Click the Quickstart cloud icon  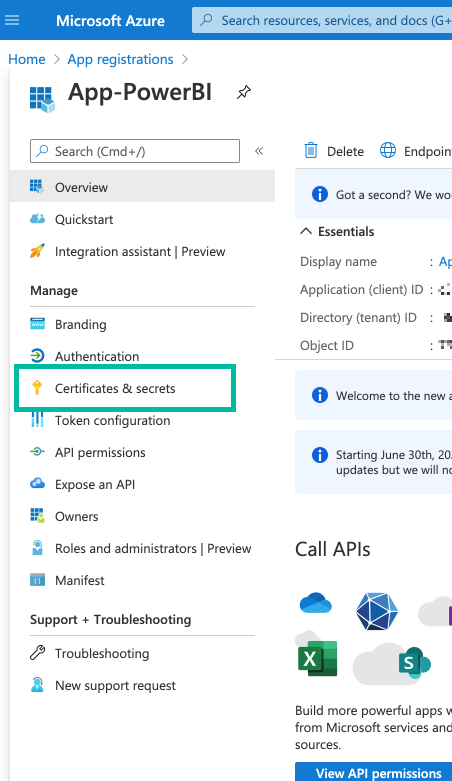(37, 219)
